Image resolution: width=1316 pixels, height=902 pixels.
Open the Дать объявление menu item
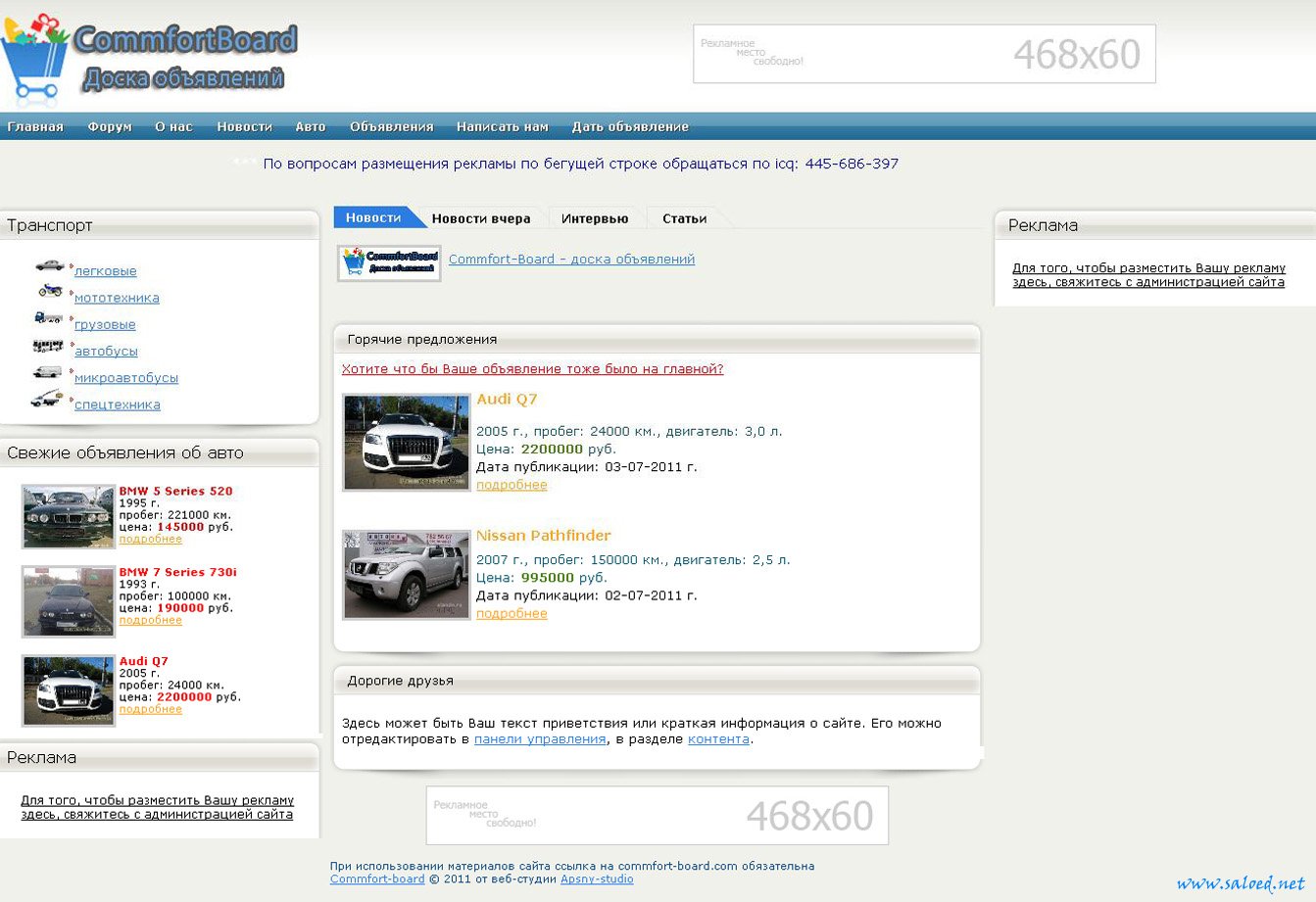tap(630, 126)
